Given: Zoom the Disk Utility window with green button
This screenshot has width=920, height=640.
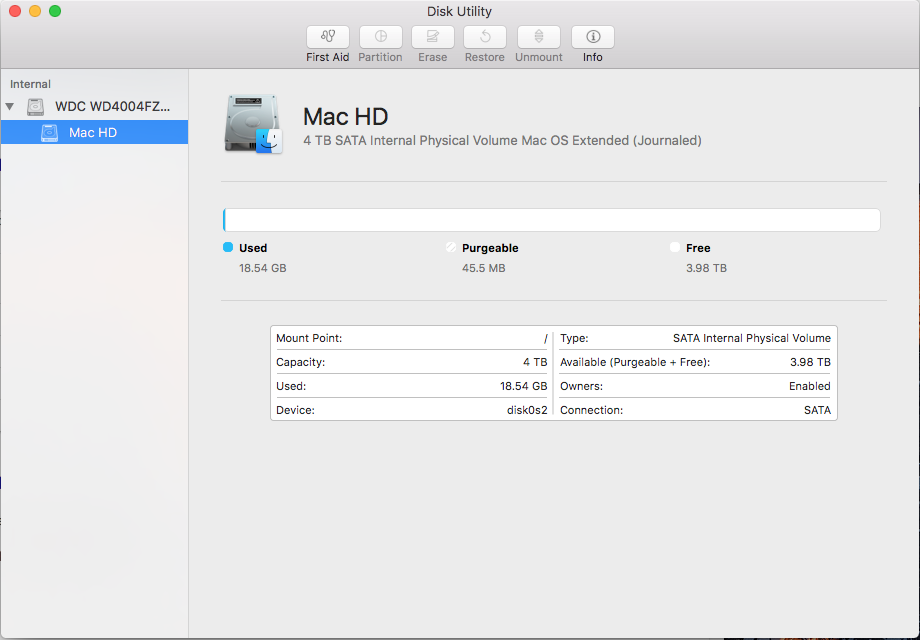Looking at the screenshot, I should pos(55,11).
